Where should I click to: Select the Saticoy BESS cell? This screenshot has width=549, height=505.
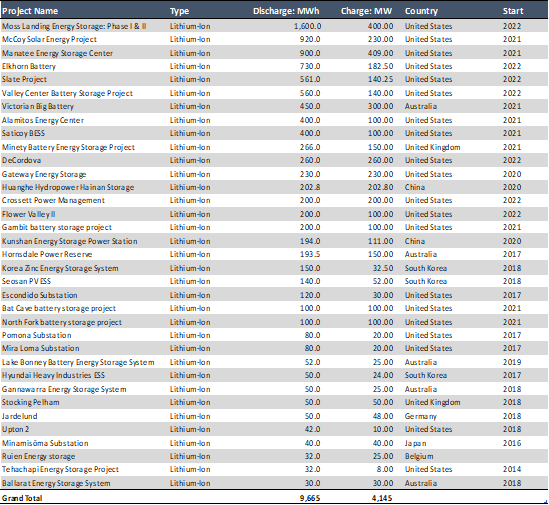[23, 133]
